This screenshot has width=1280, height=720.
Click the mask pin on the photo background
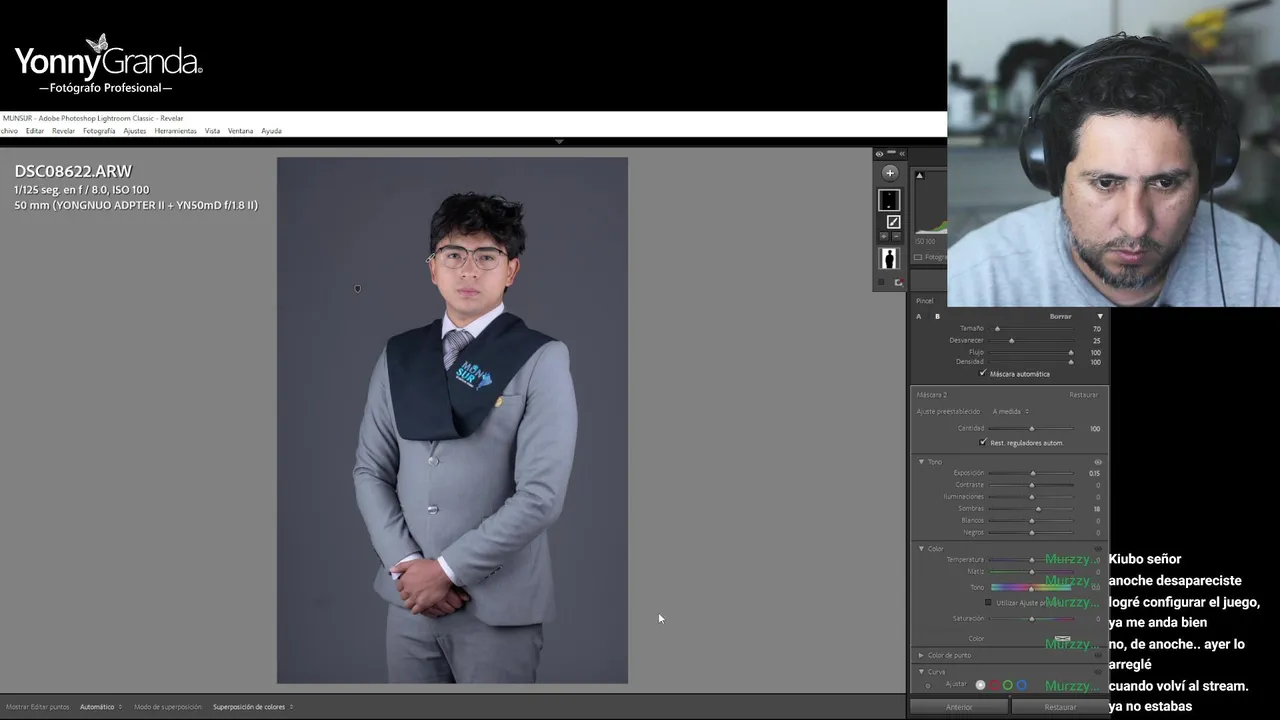click(x=358, y=289)
